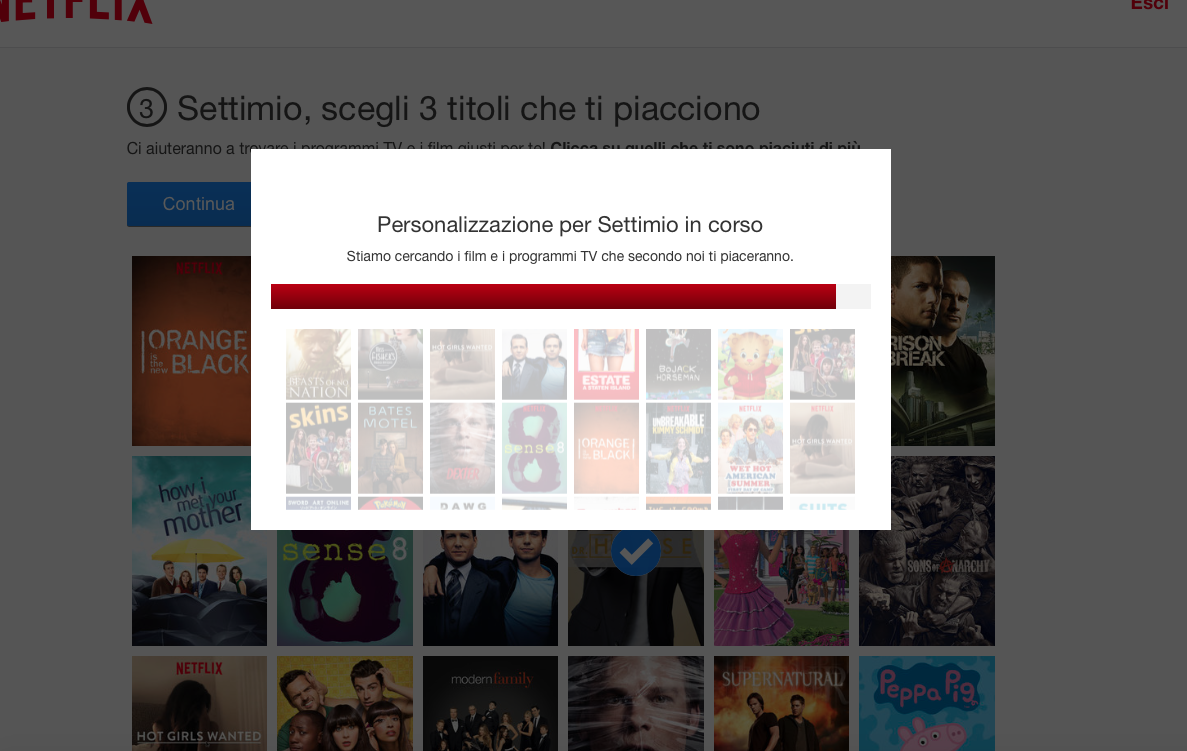This screenshot has height=751, width=1187.
Task: Click the BoJack Horseman poster
Action: 678,364
